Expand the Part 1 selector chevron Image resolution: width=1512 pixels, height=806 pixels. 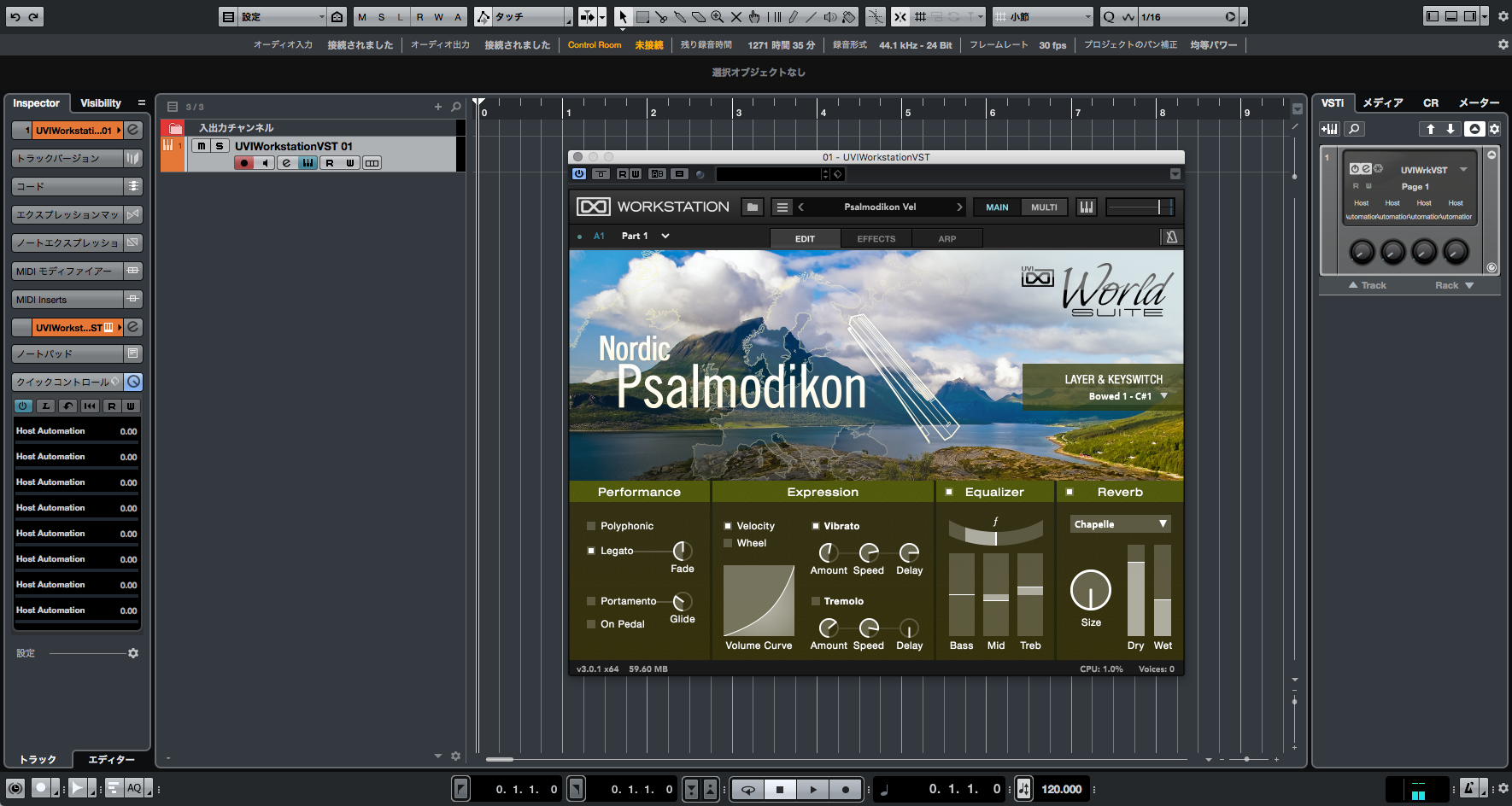[x=665, y=236]
